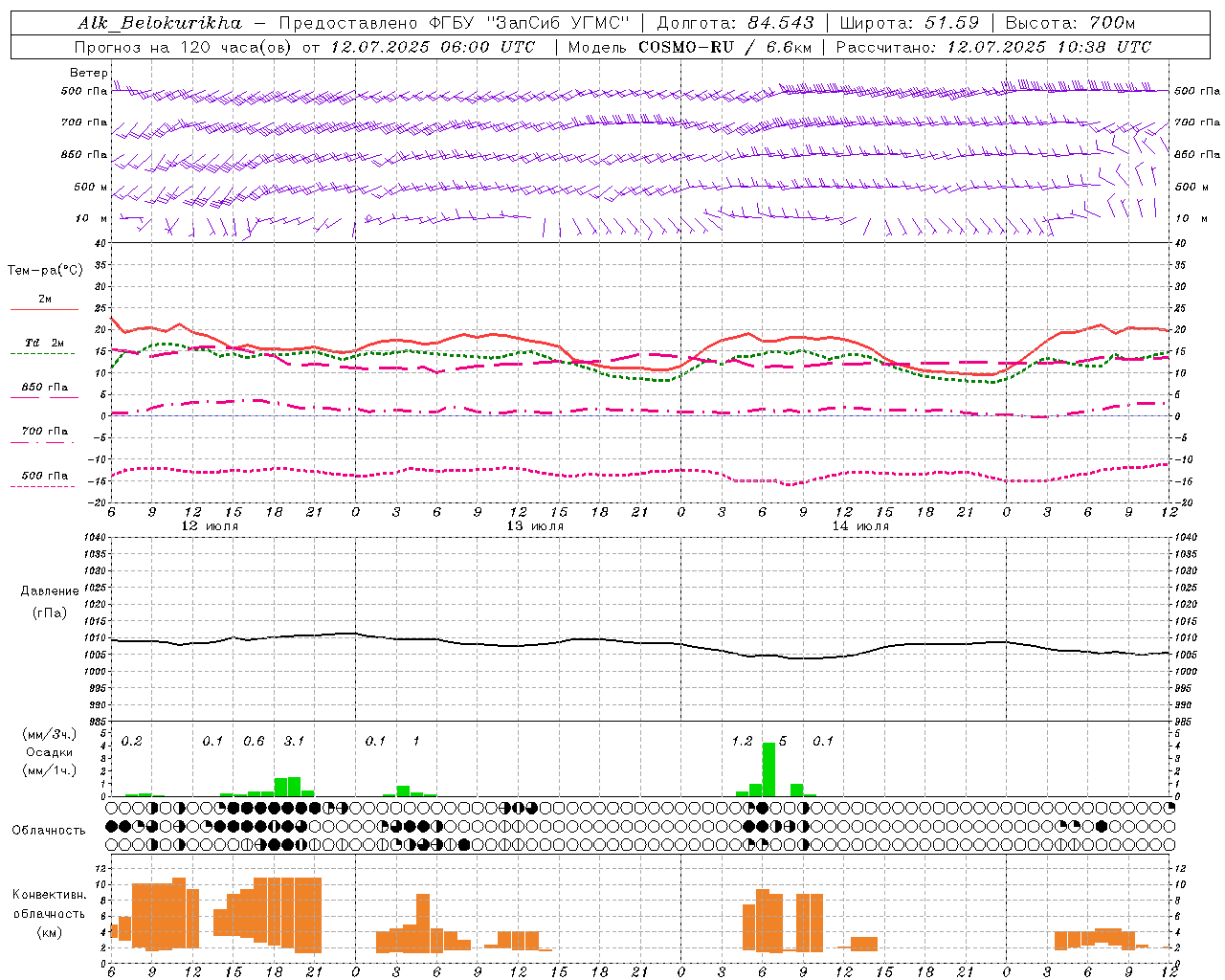Click the 1040 value on left pressure axis
The height and width of the screenshot is (980, 1225).
tap(93, 537)
